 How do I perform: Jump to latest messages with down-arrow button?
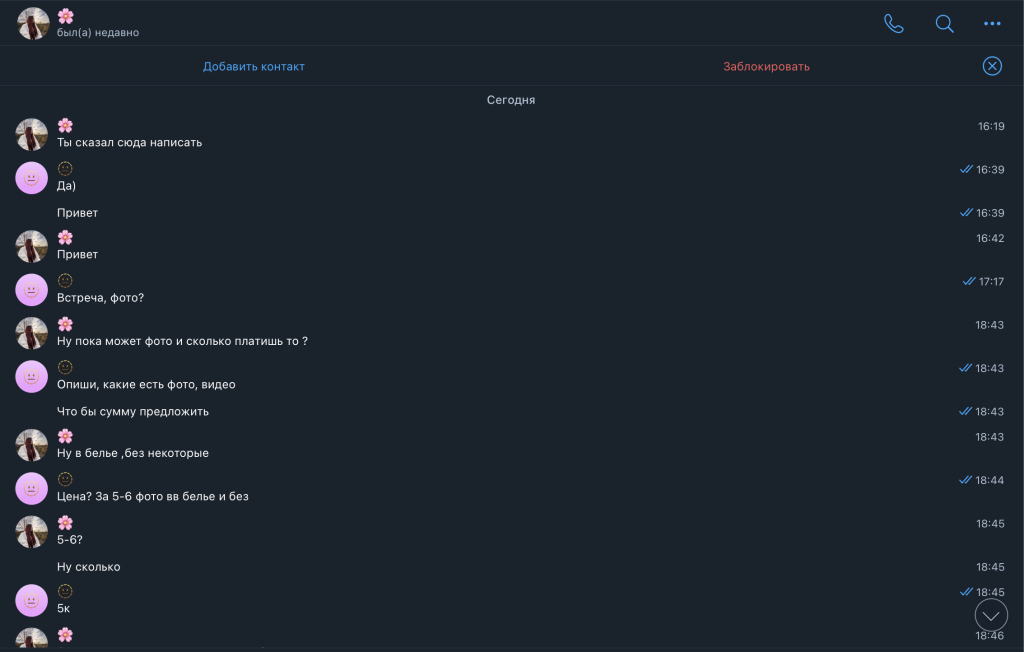pyautogui.click(x=991, y=614)
